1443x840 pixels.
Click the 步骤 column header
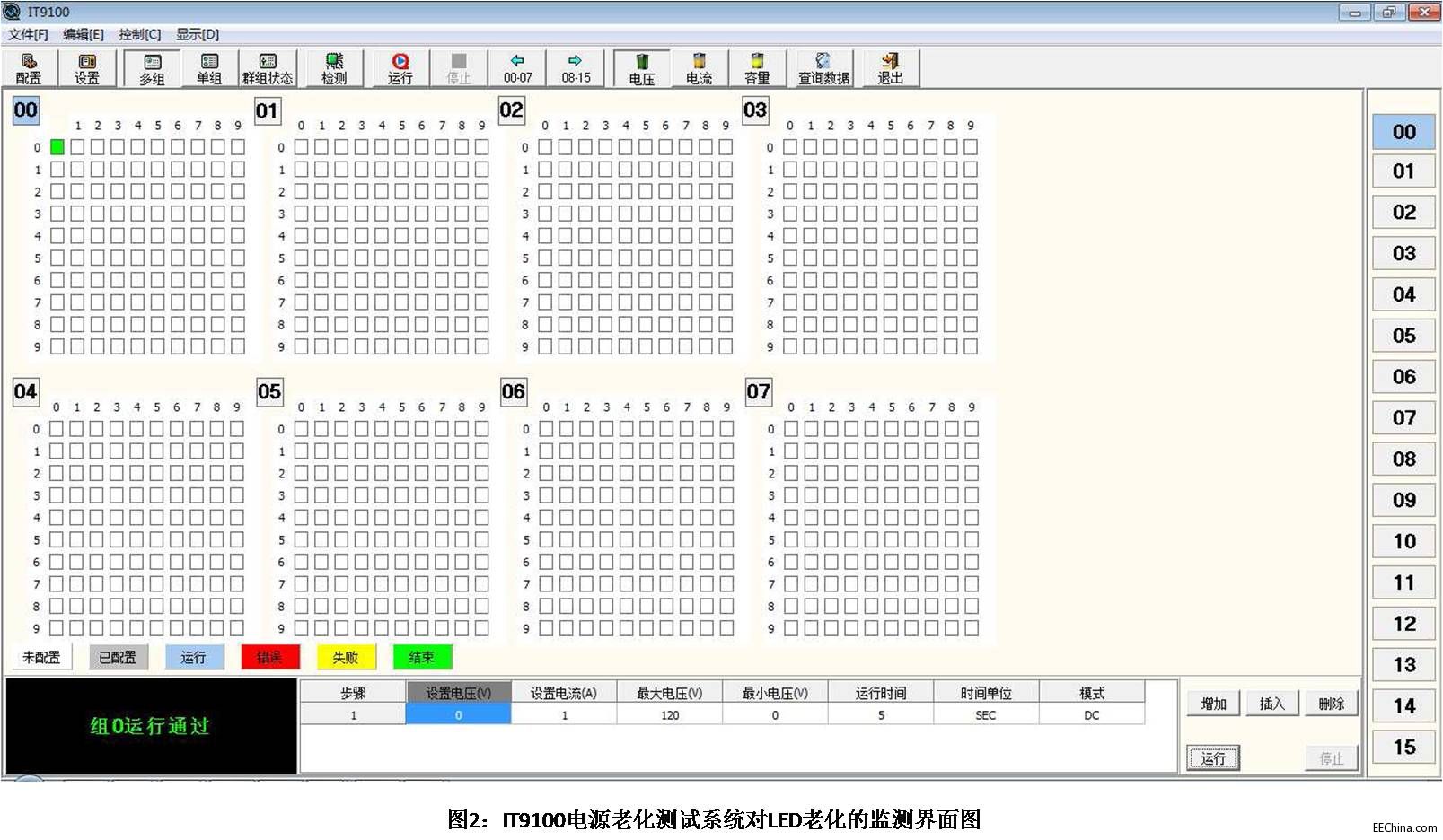pos(353,693)
